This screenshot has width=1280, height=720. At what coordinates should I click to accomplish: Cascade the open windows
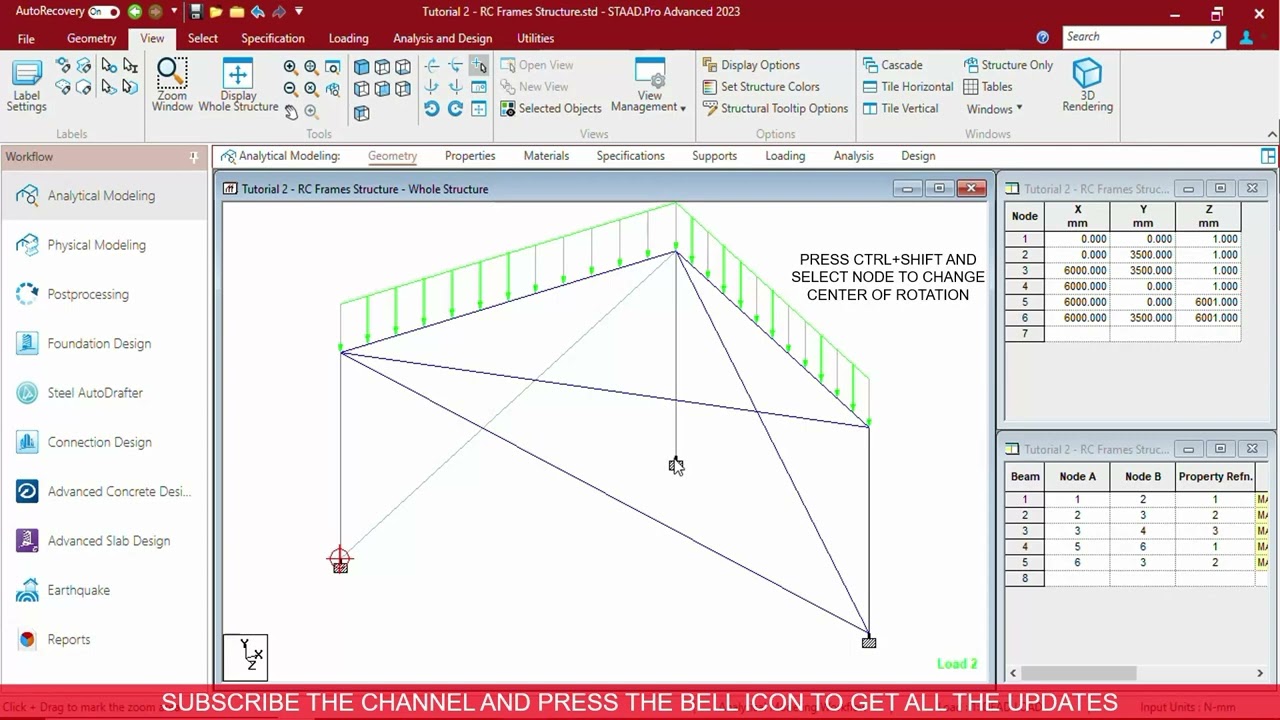tap(892, 65)
